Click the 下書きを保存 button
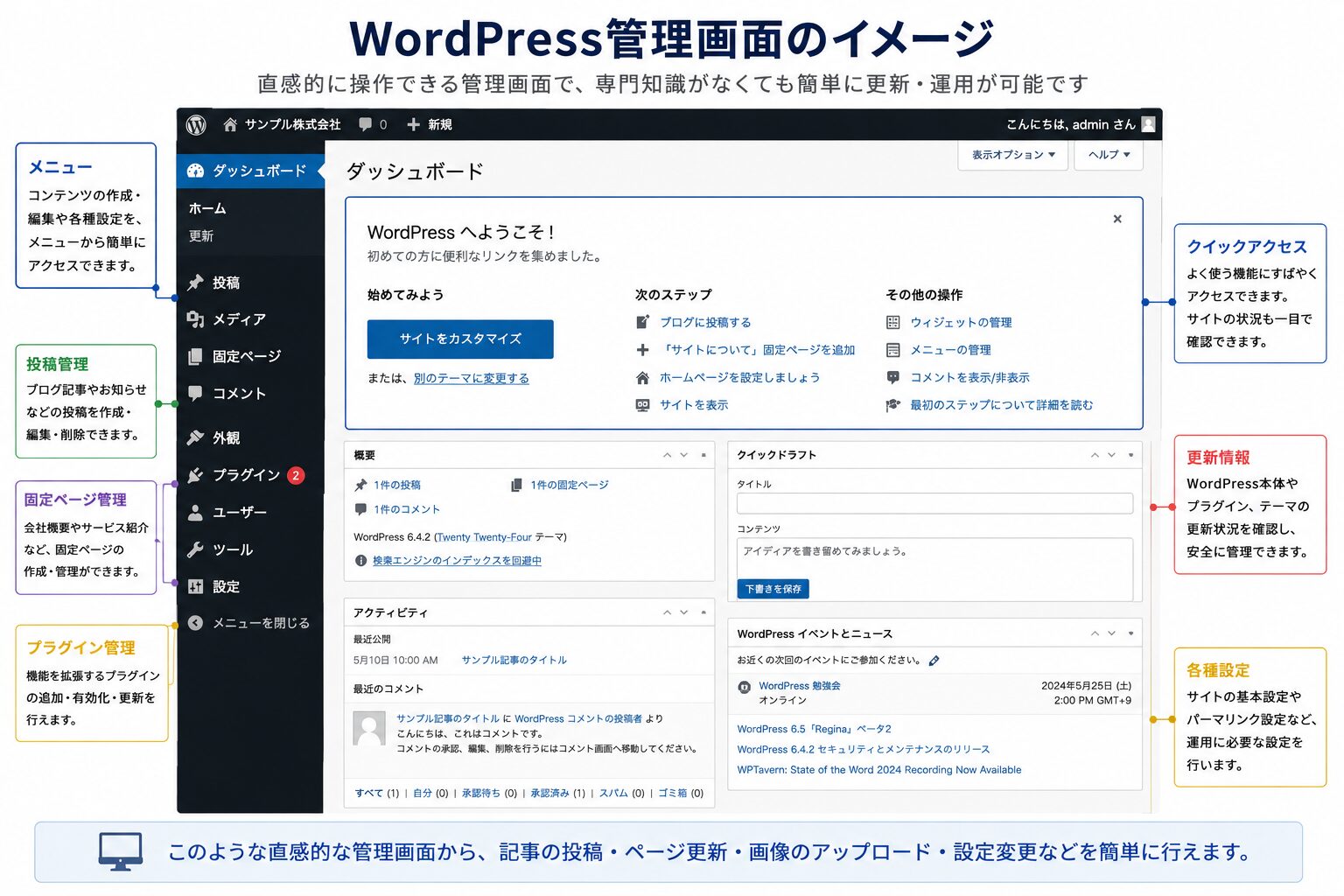The height and width of the screenshot is (896, 1344). click(773, 589)
